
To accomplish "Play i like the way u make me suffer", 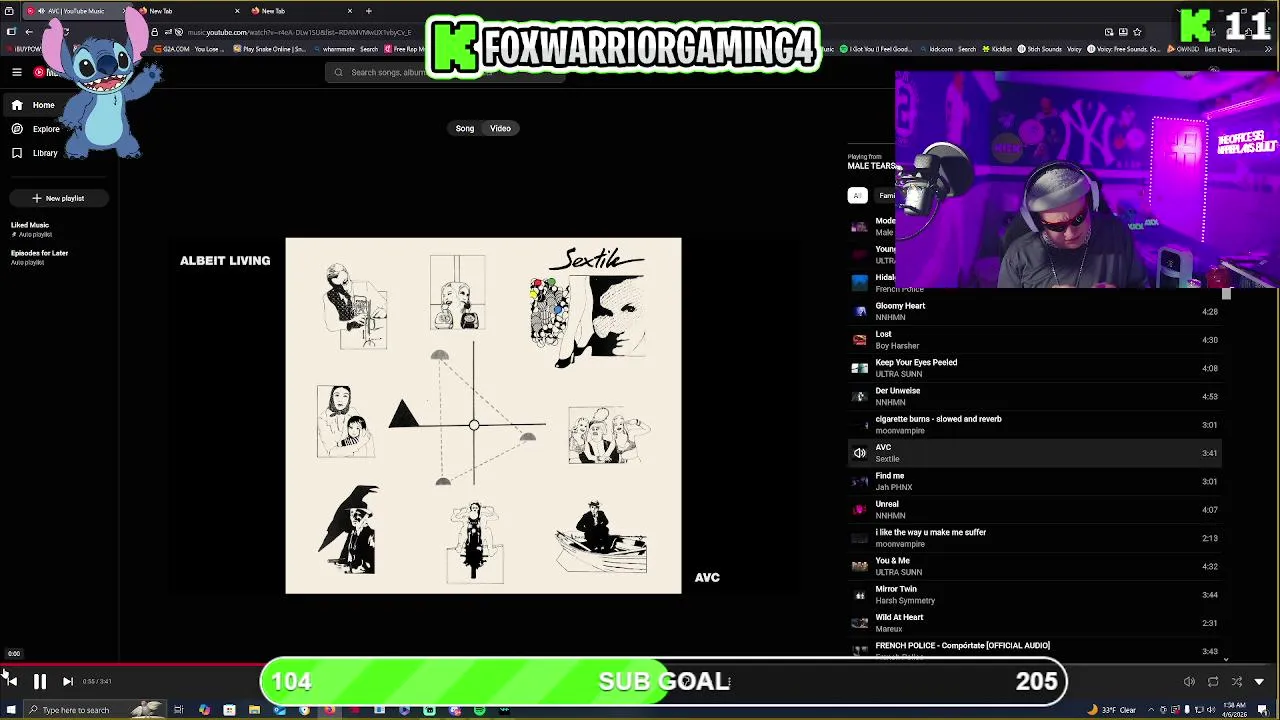I will click(1035, 538).
